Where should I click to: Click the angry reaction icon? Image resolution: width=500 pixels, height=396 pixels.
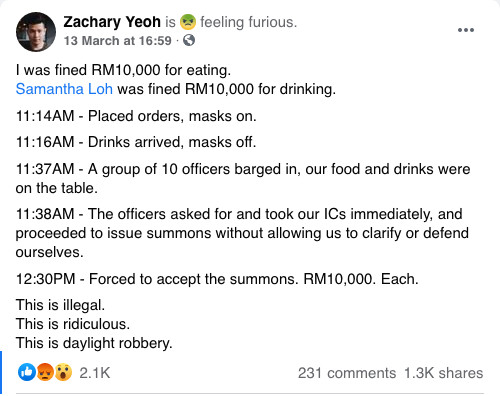[x=45, y=372]
